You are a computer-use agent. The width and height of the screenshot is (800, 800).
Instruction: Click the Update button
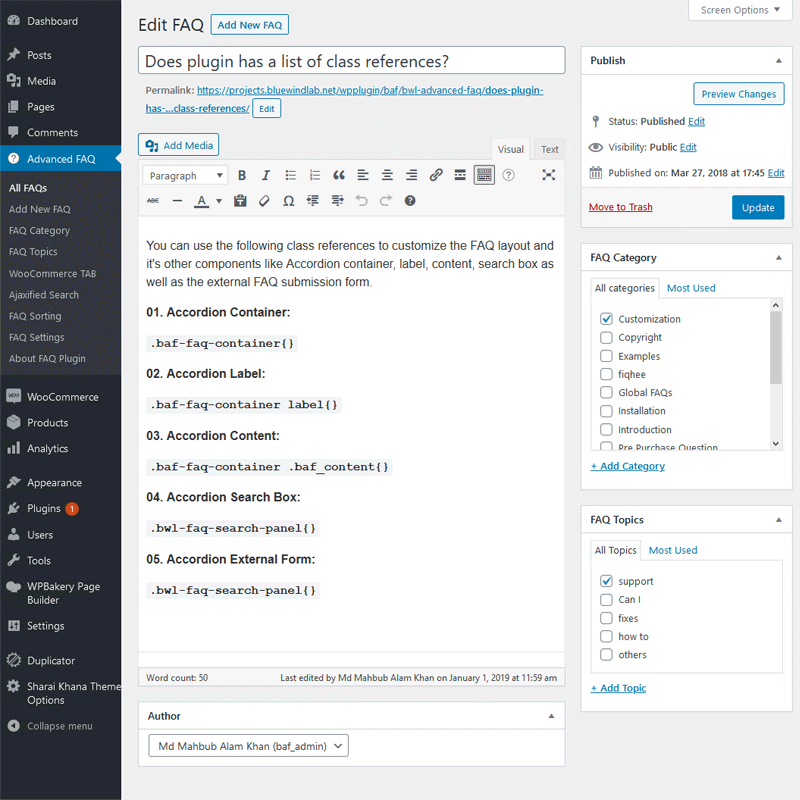[x=758, y=207]
